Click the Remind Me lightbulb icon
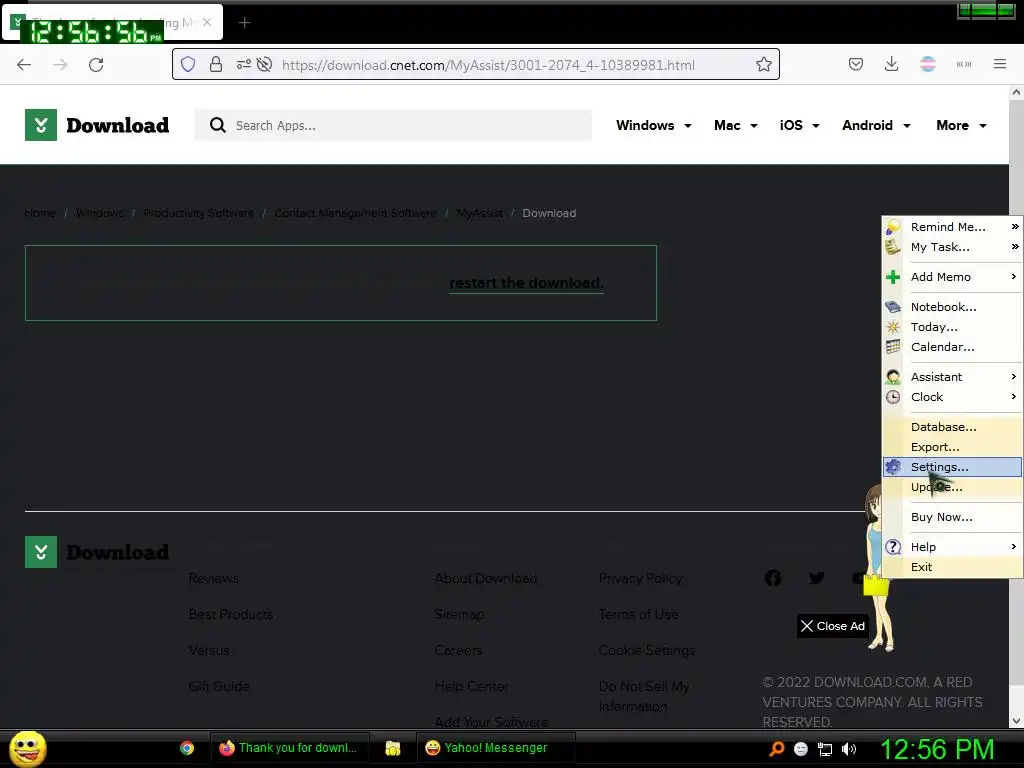This screenshot has width=1024, height=768. [x=893, y=227]
